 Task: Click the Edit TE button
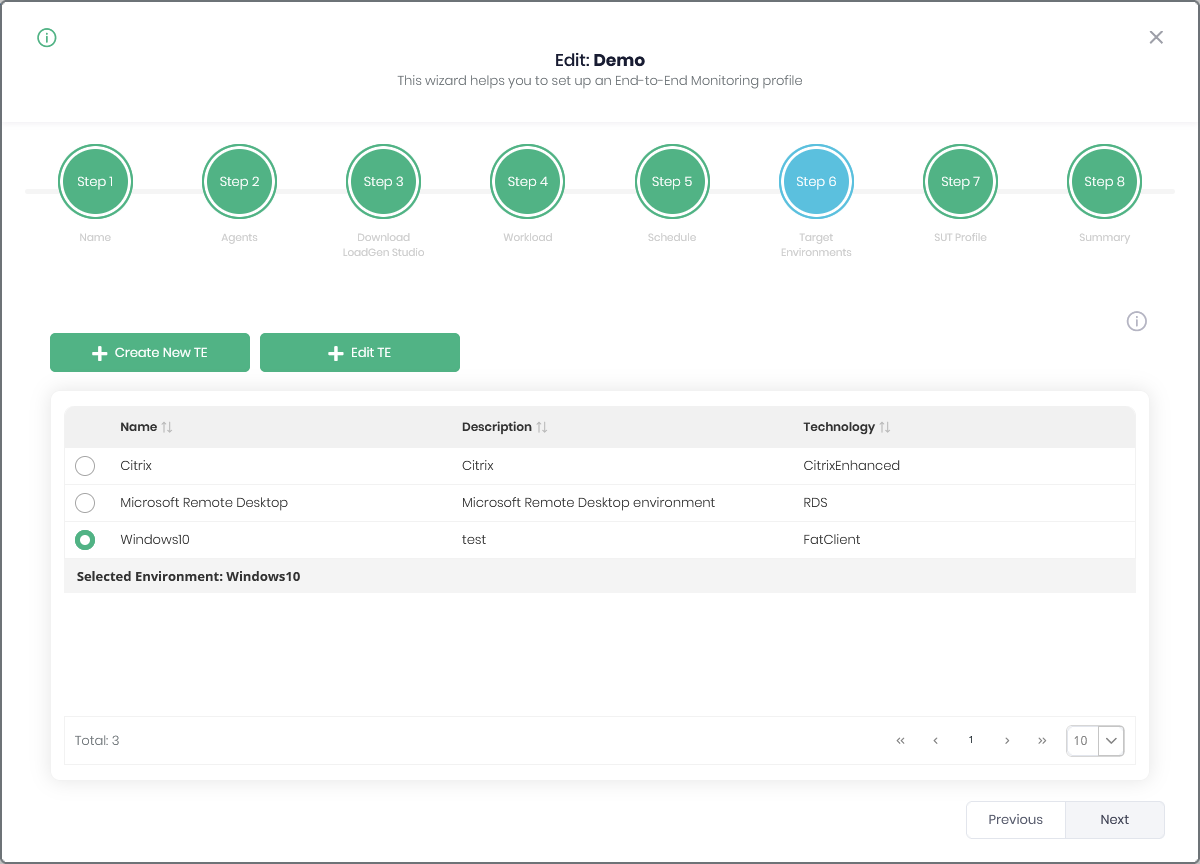[360, 353]
